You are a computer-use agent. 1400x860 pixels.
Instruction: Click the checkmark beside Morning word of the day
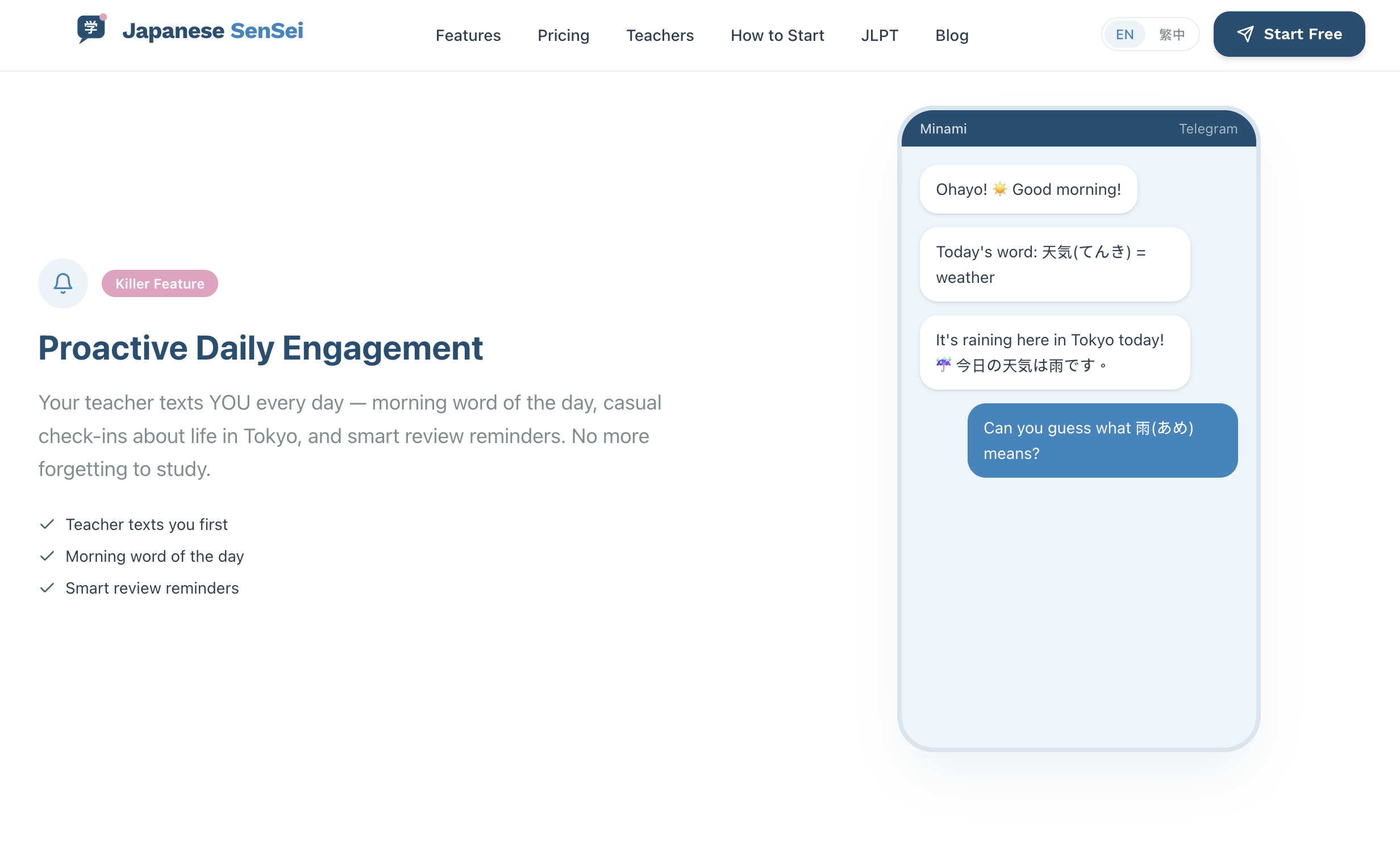[47, 556]
